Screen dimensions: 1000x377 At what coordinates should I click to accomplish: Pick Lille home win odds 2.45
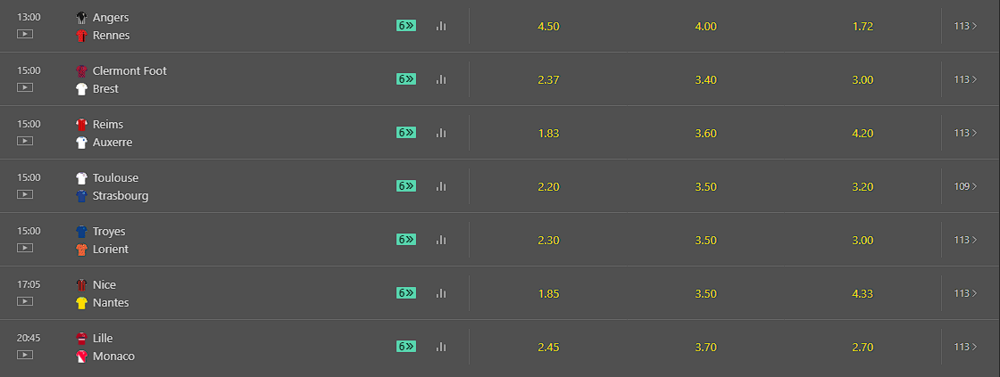pos(548,348)
